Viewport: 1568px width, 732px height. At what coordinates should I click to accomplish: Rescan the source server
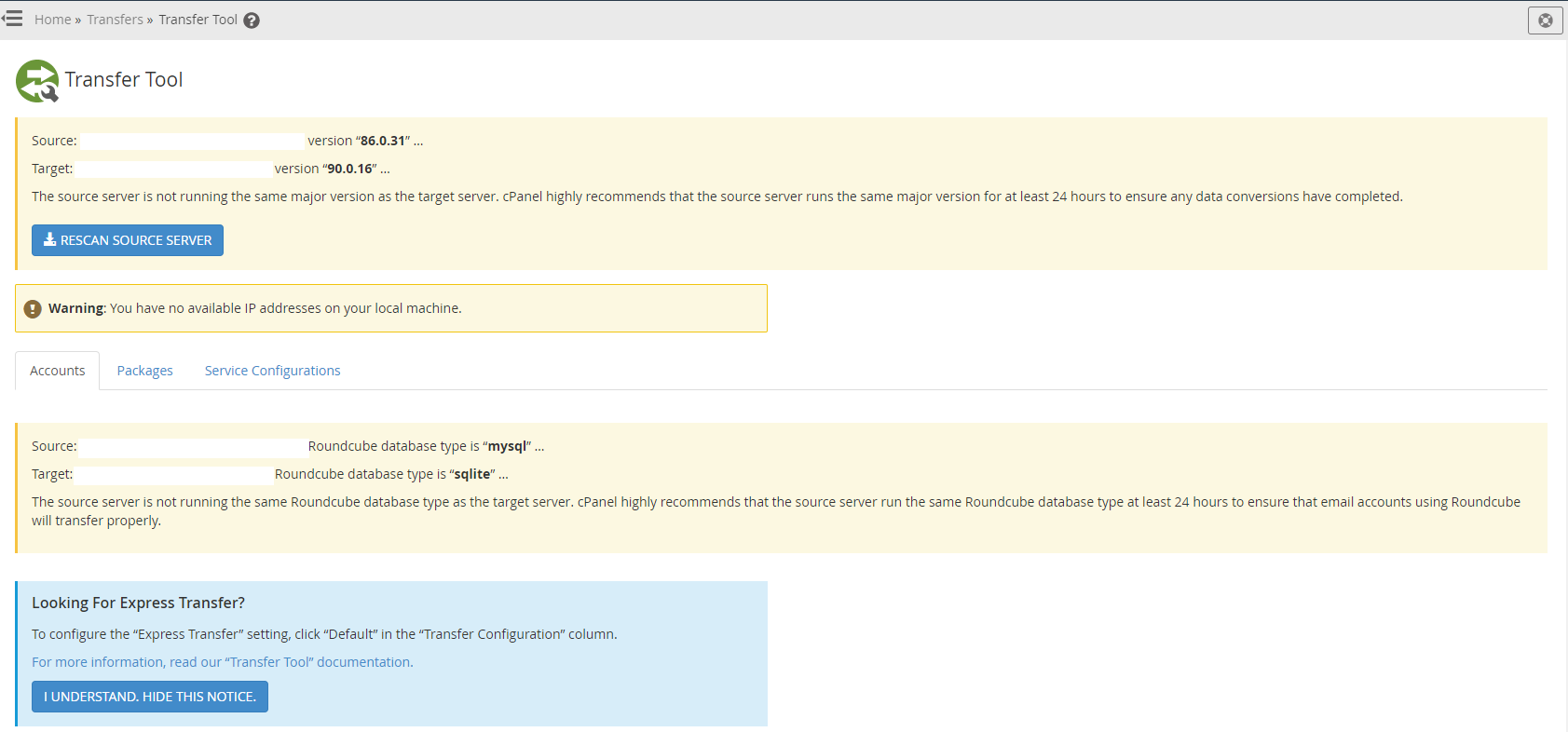coord(128,240)
